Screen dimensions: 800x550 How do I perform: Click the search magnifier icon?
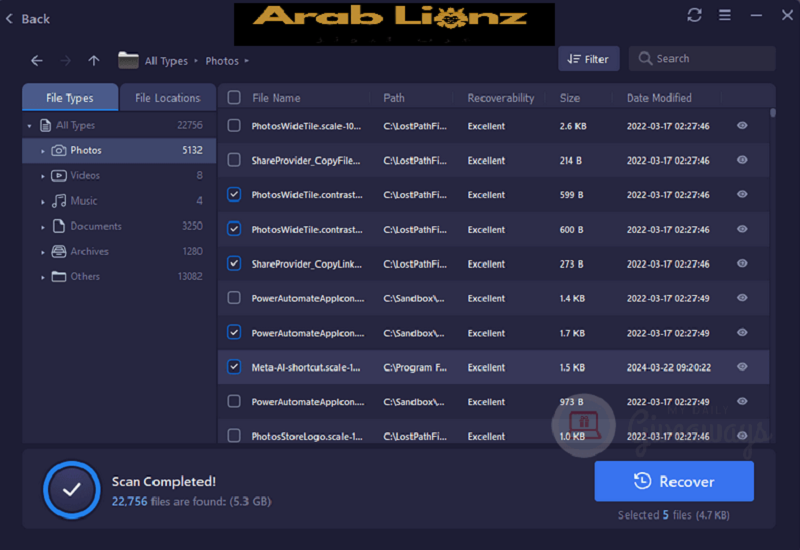[x=645, y=59]
